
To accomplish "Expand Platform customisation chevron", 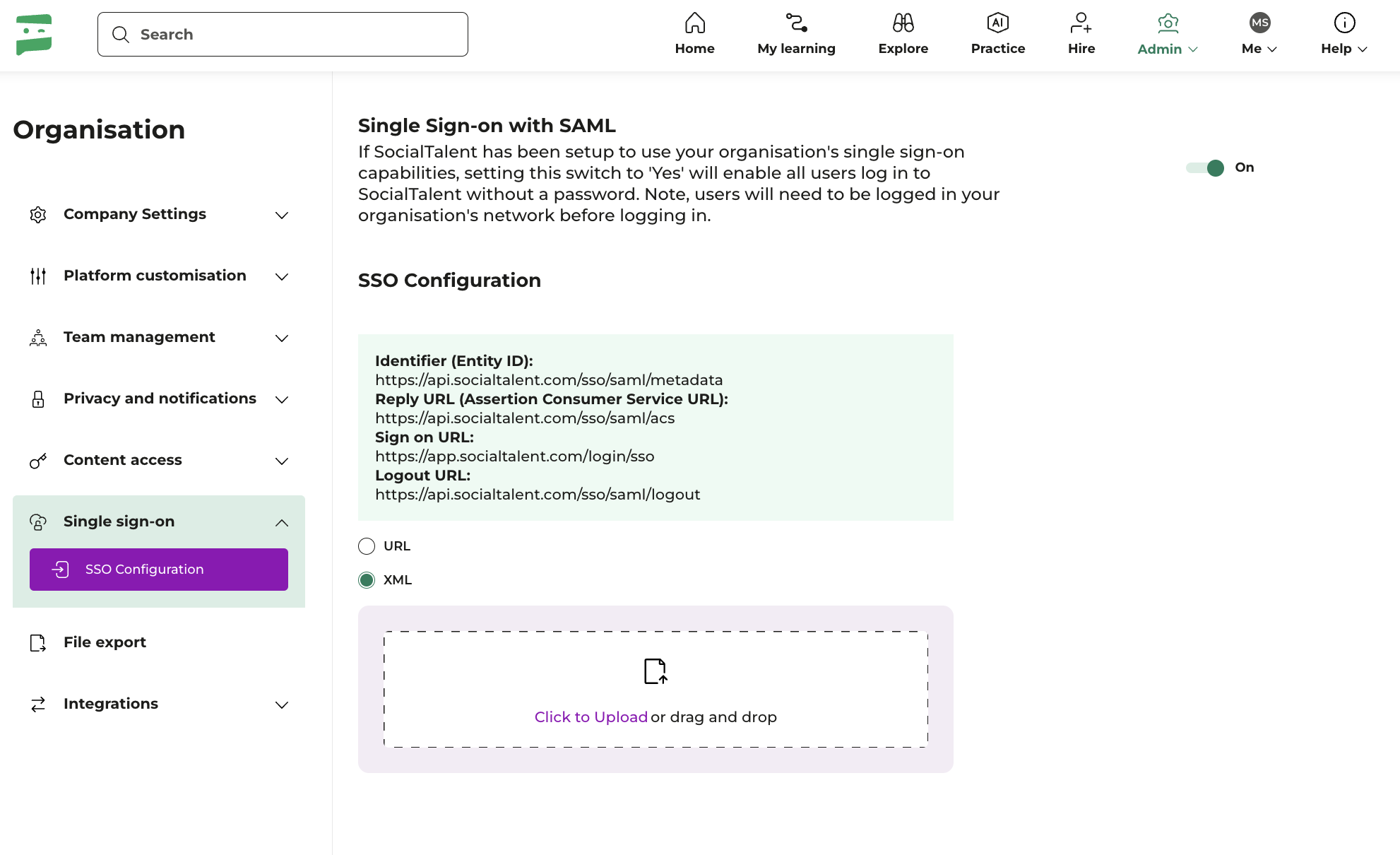I will [x=282, y=277].
